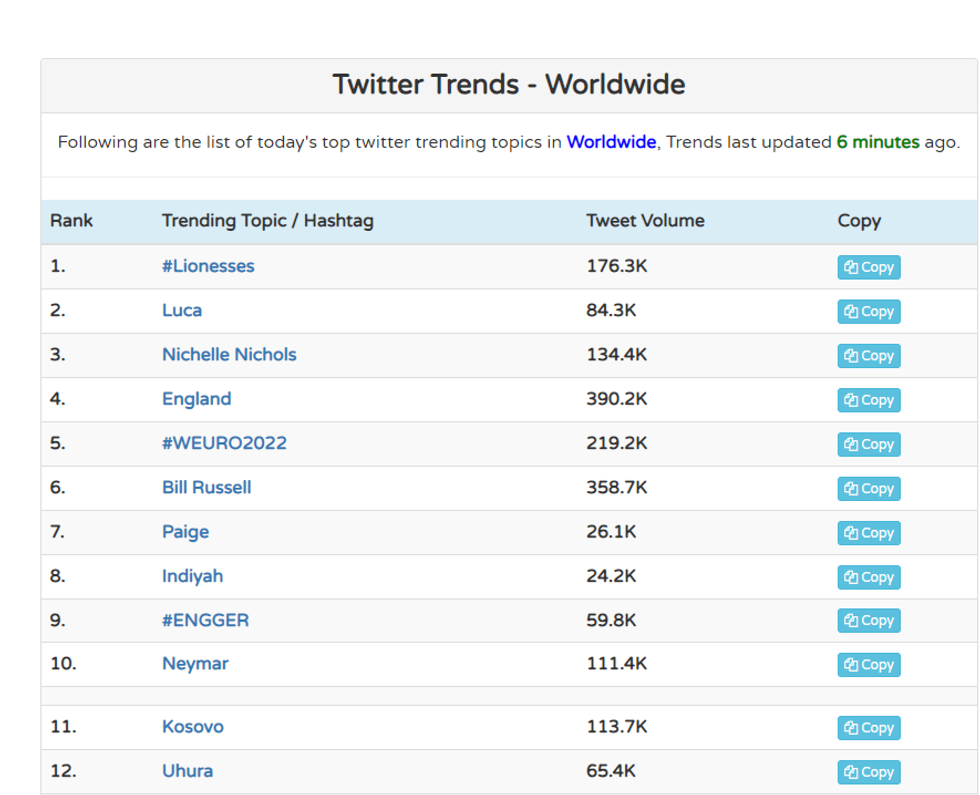The image size is (980, 795).
Task: Follow the England trend link
Action: pyautogui.click(x=196, y=399)
